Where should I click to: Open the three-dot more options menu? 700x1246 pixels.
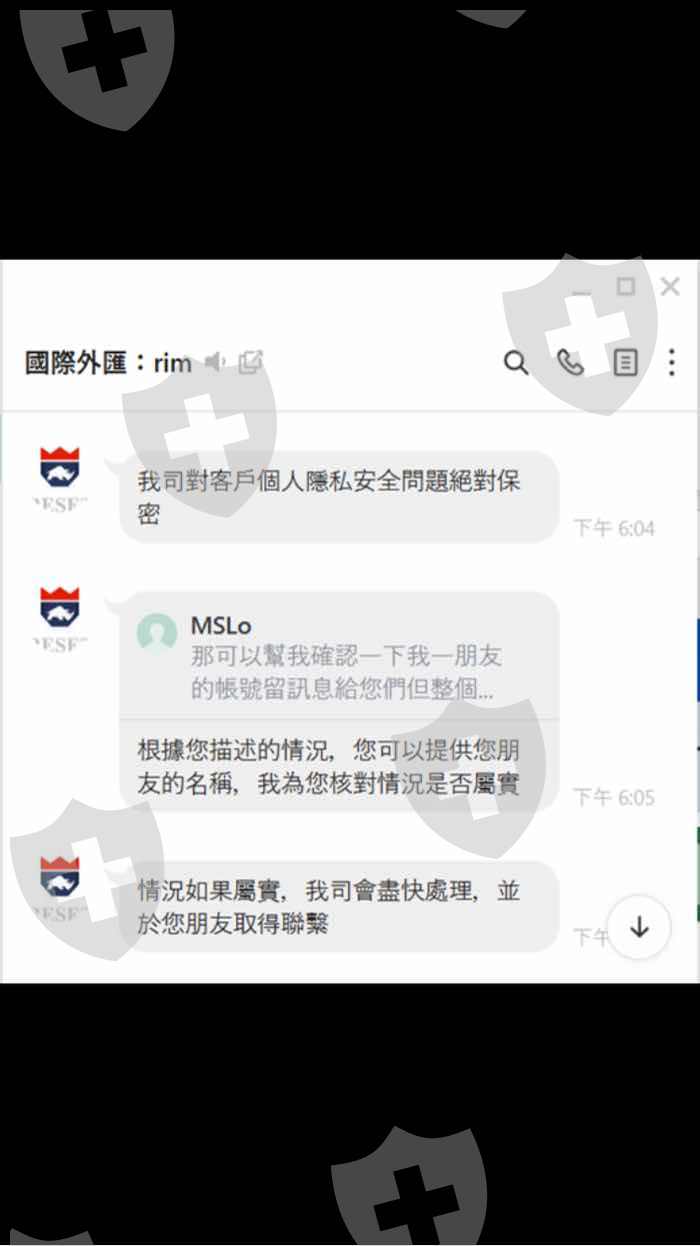(672, 362)
